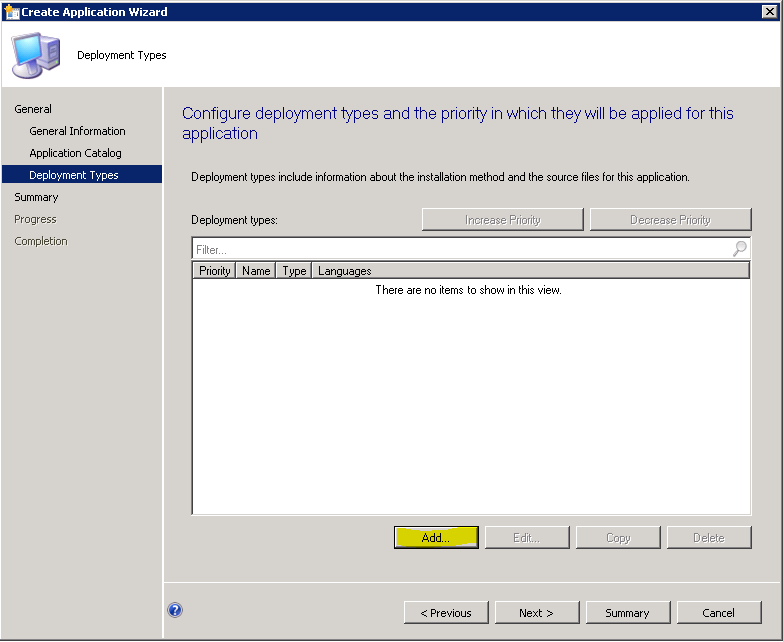783x642 pixels.
Task: Select the Summary step in sidebar
Action: [36, 197]
